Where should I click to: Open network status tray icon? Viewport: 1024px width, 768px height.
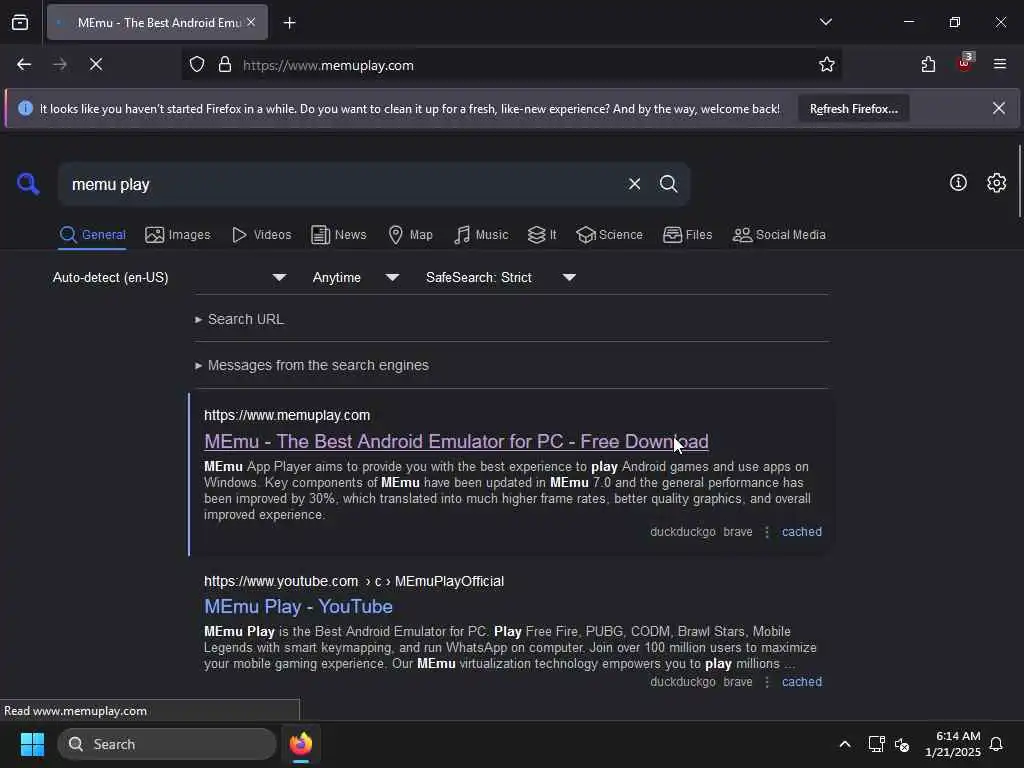coord(876,744)
